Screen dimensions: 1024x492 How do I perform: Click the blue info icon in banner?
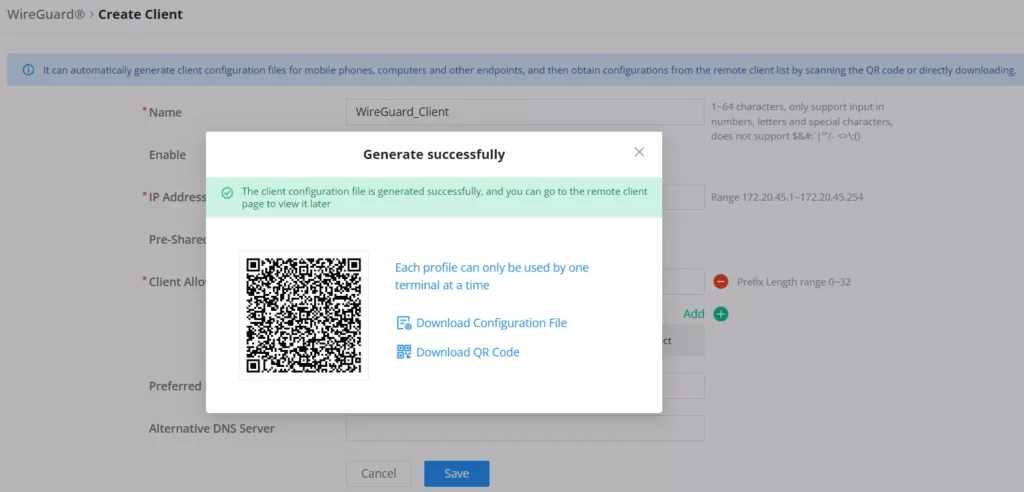coord(28,70)
